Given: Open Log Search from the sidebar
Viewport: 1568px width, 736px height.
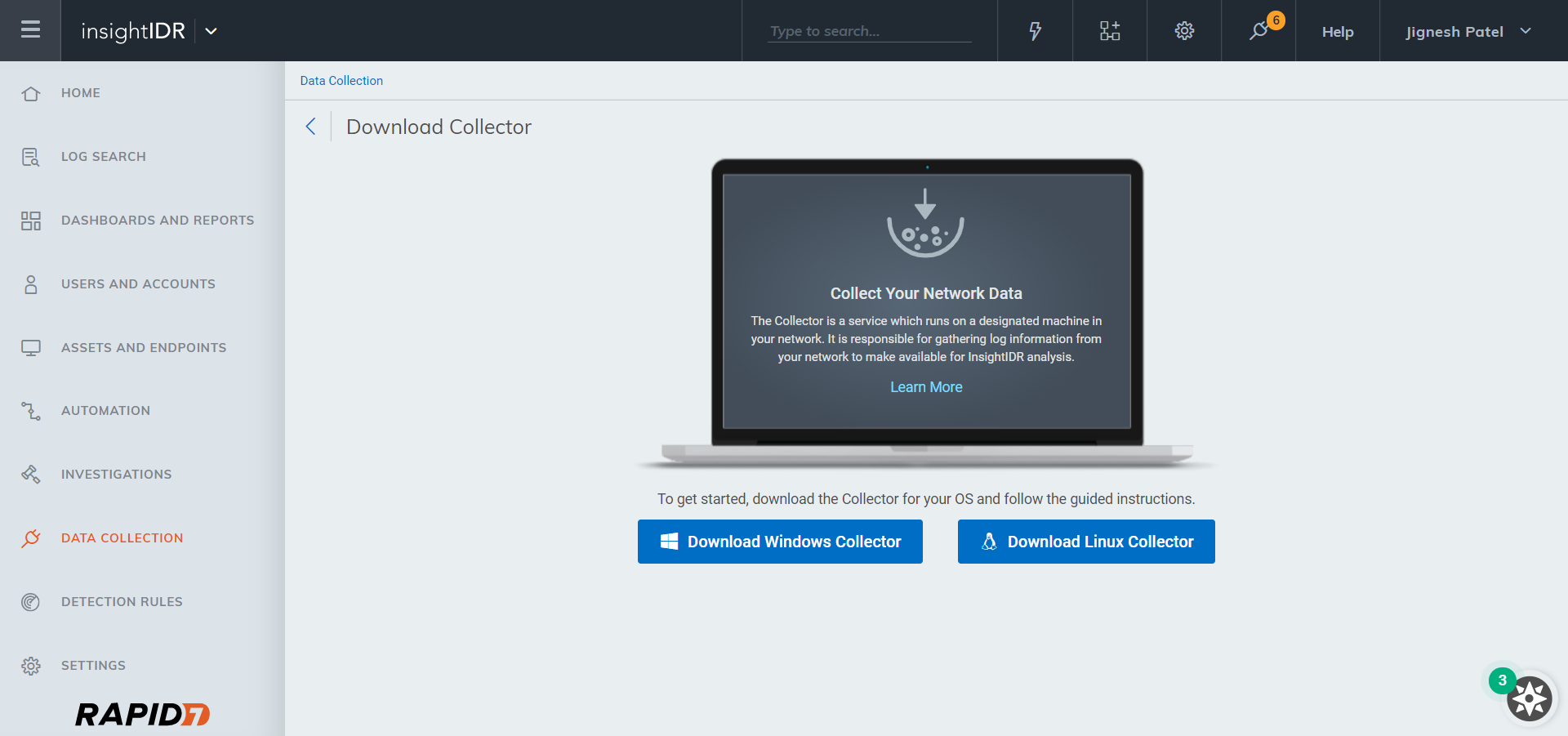Looking at the screenshot, I should tap(103, 156).
